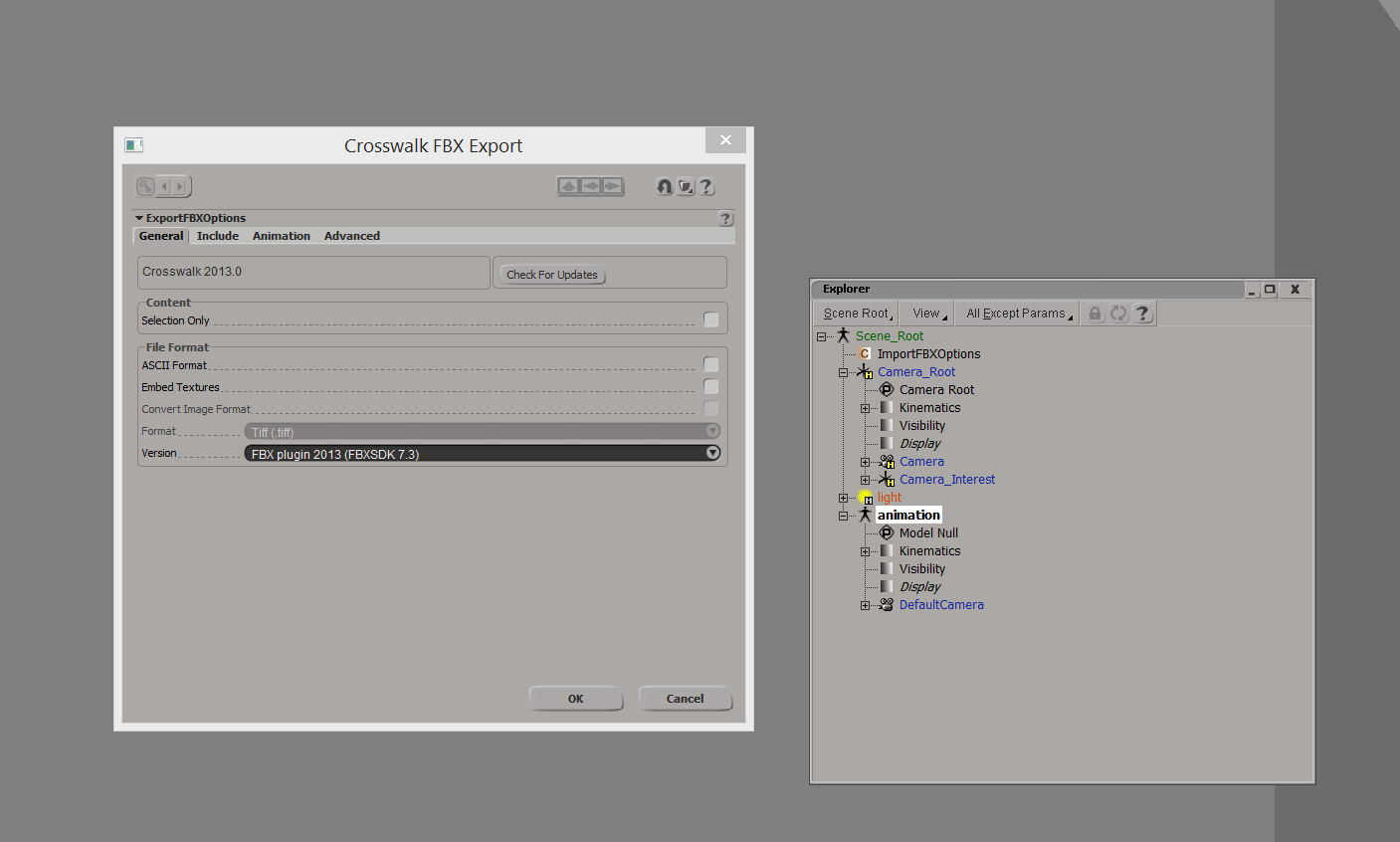
Task: Expand the light node in Explorer
Action: pos(844,498)
